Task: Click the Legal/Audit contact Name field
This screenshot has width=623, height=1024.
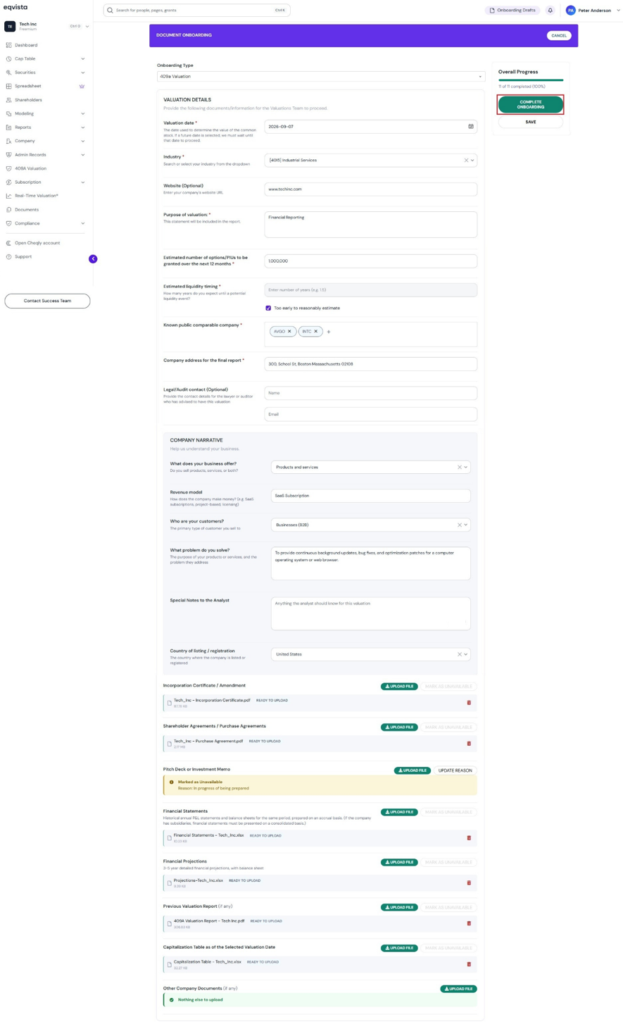Action: tap(370, 393)
